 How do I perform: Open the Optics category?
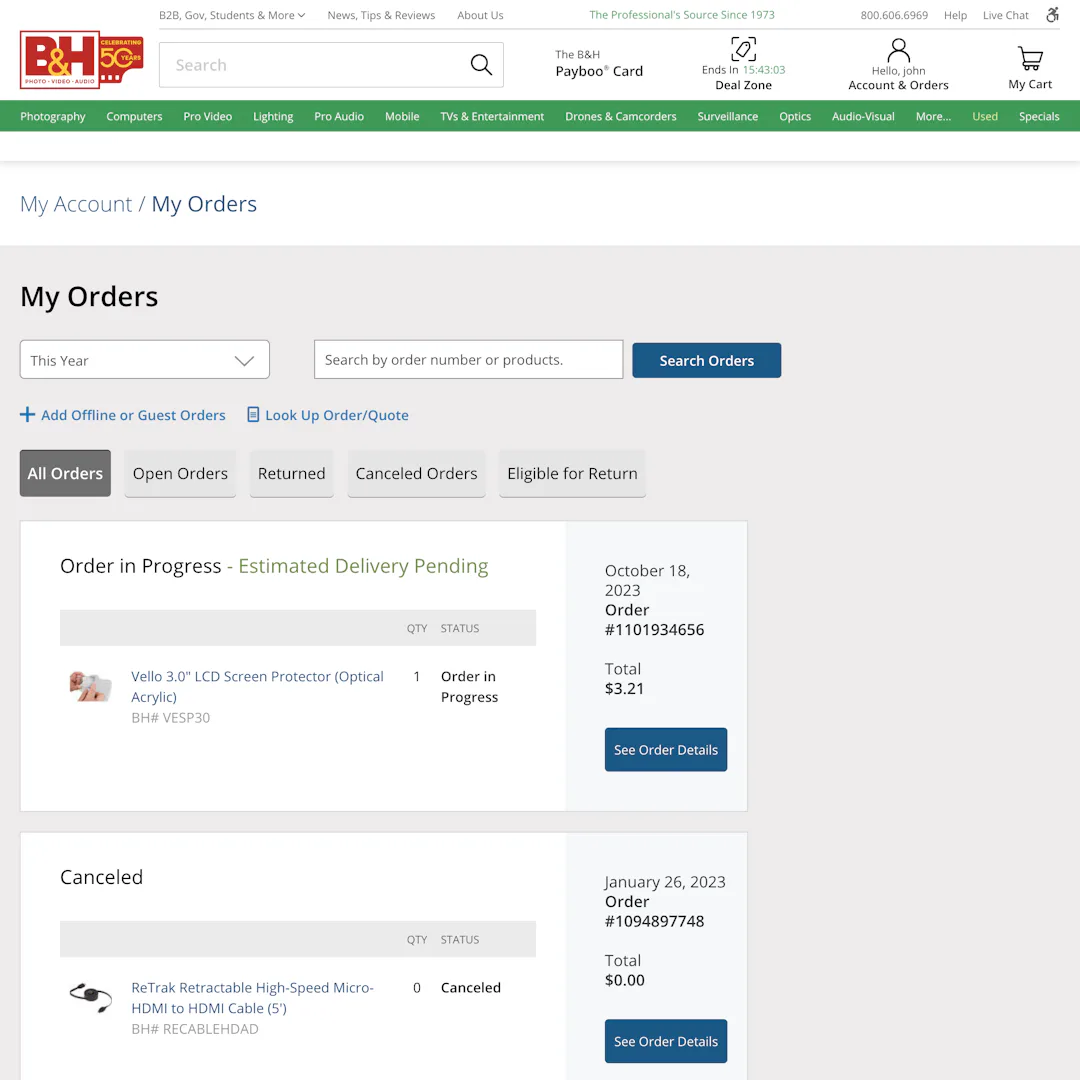pos(795,116)
